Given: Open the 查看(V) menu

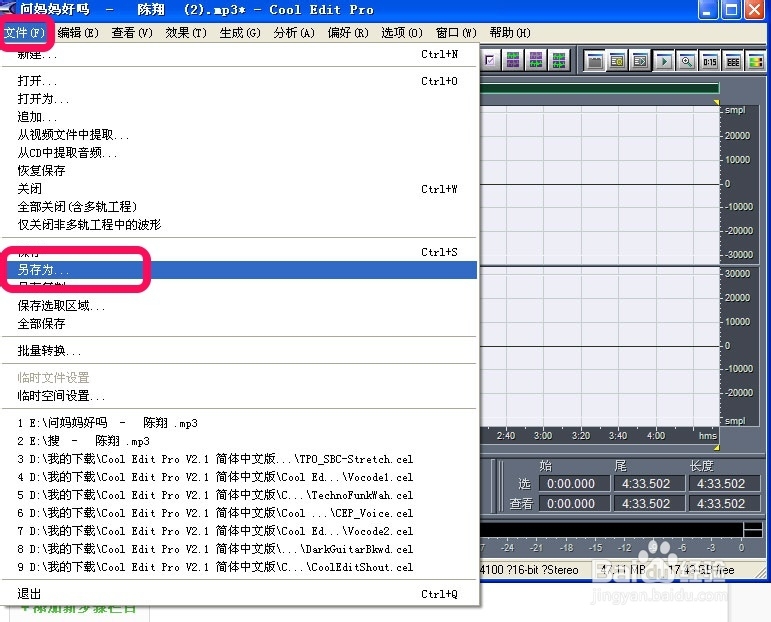Looking at the screenshot, I should click(x=132, y=33).
